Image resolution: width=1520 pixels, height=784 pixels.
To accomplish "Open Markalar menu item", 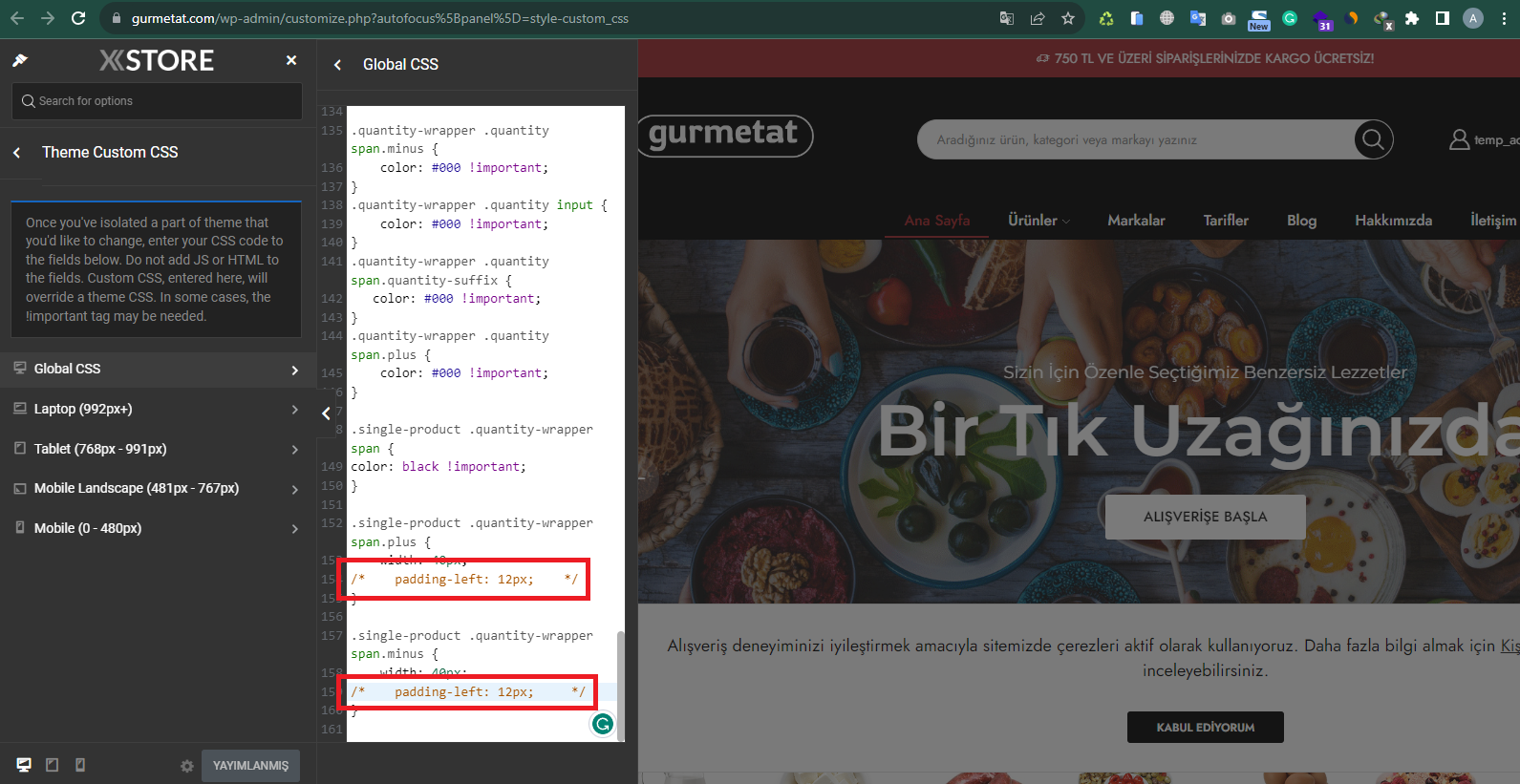I will point(1136,221).
